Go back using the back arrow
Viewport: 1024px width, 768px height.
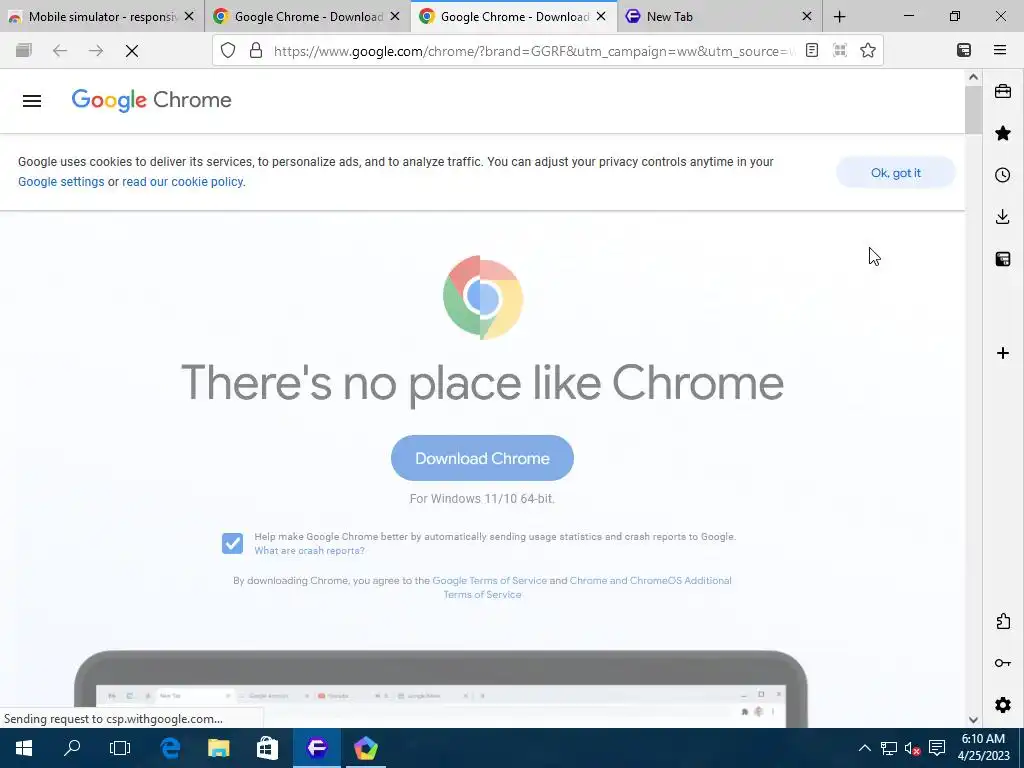[x=60, y=50]
